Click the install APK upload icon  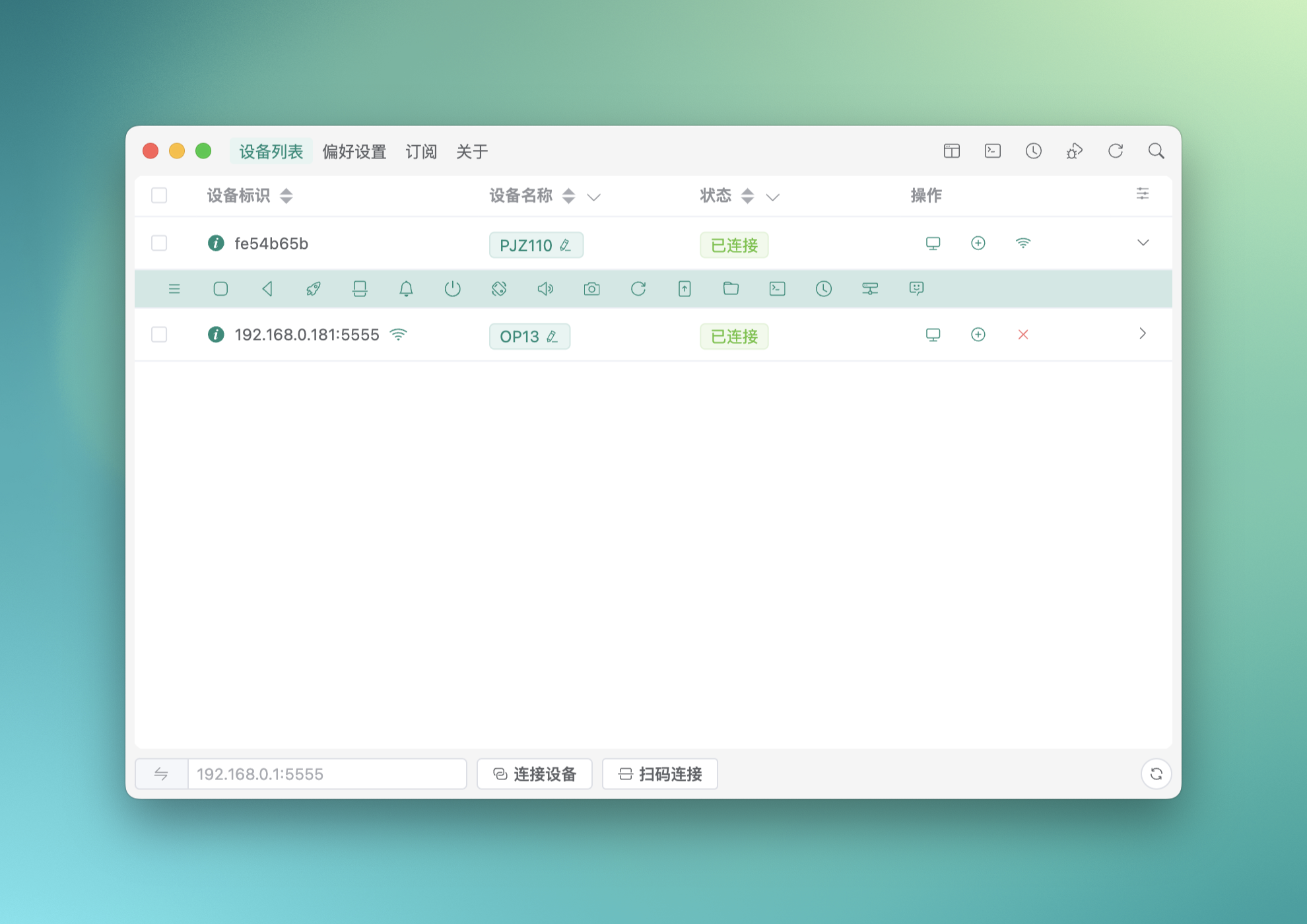(x=685, y=288)
